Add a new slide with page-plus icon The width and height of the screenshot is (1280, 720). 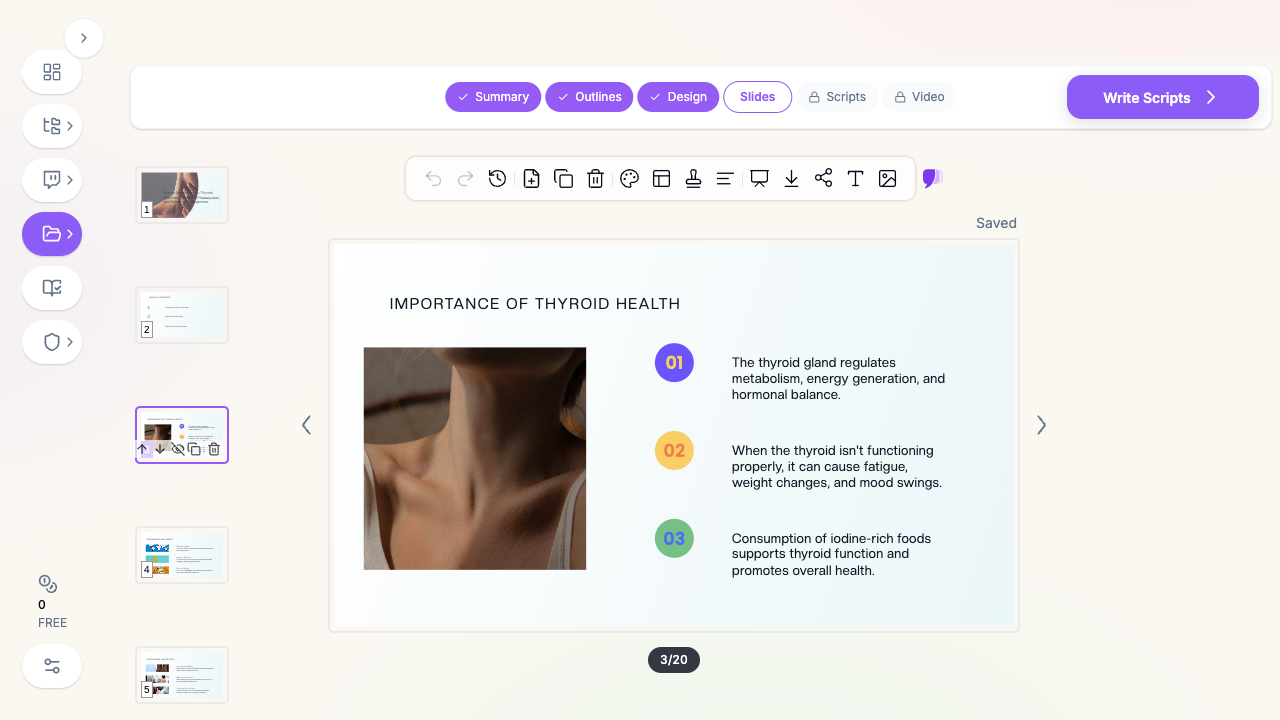click(x=531, y=179)
